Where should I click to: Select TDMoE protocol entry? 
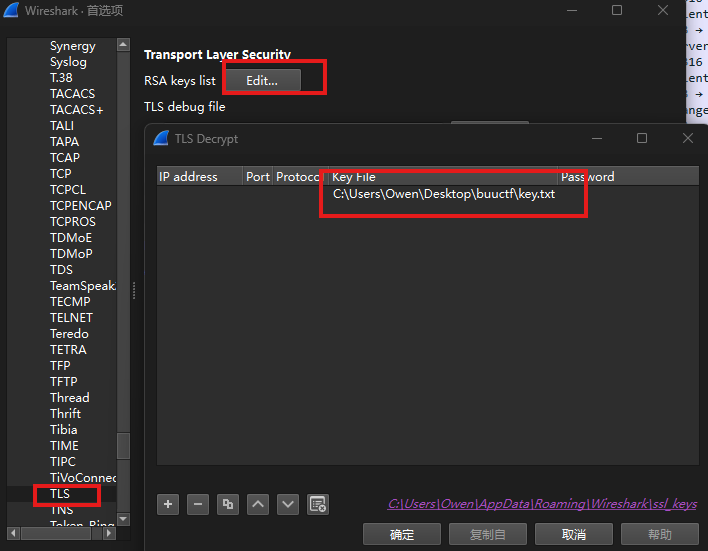(x=71, y=238)
